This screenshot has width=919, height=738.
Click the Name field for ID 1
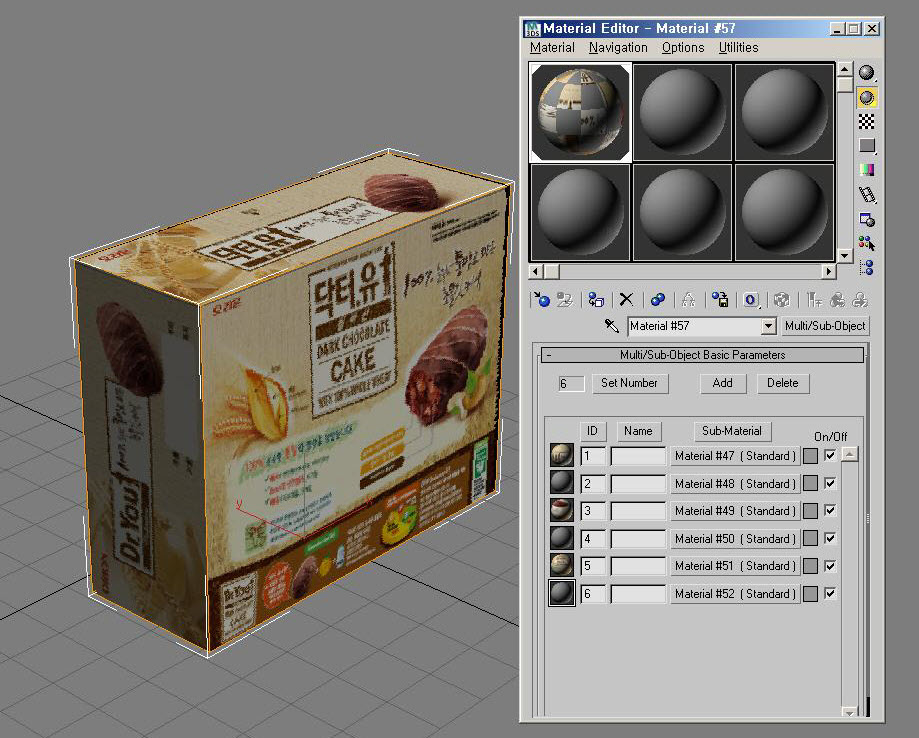pos(638,455)
